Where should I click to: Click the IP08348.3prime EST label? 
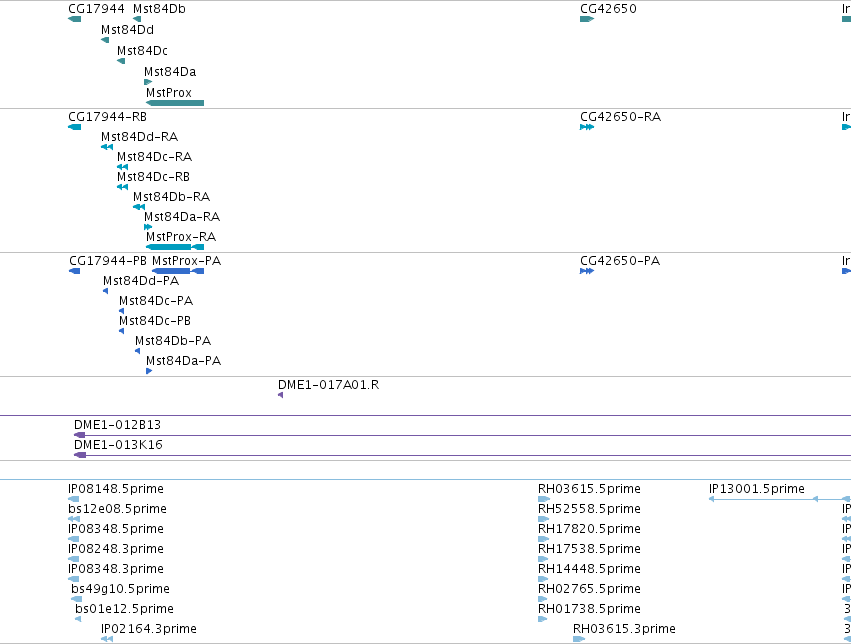coord(116,569)
